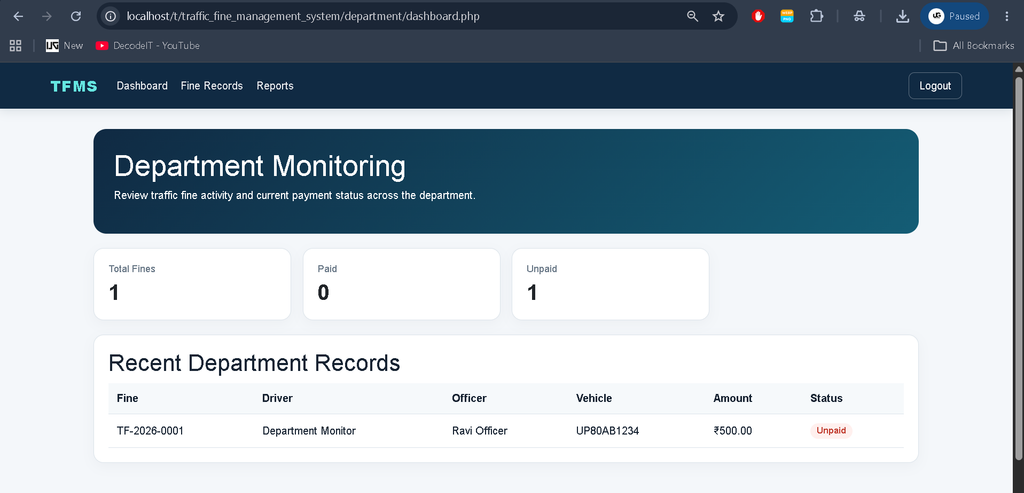Click the Total Fines card
The height and width of the screenshot is (493, 1024).
coord(192,284)
